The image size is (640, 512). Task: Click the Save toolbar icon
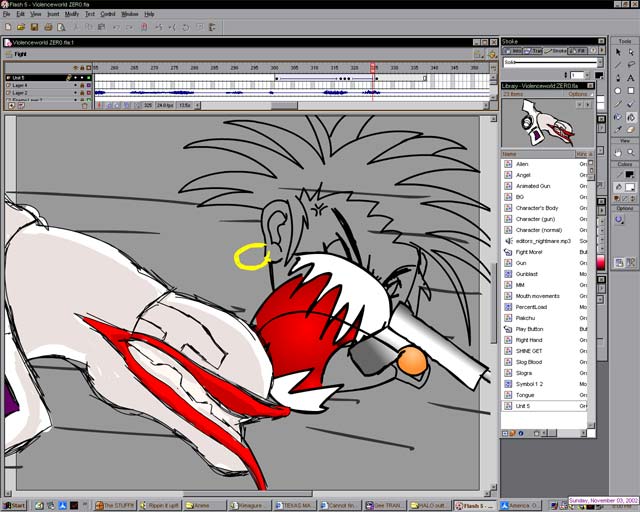click(x=34, y=27)
